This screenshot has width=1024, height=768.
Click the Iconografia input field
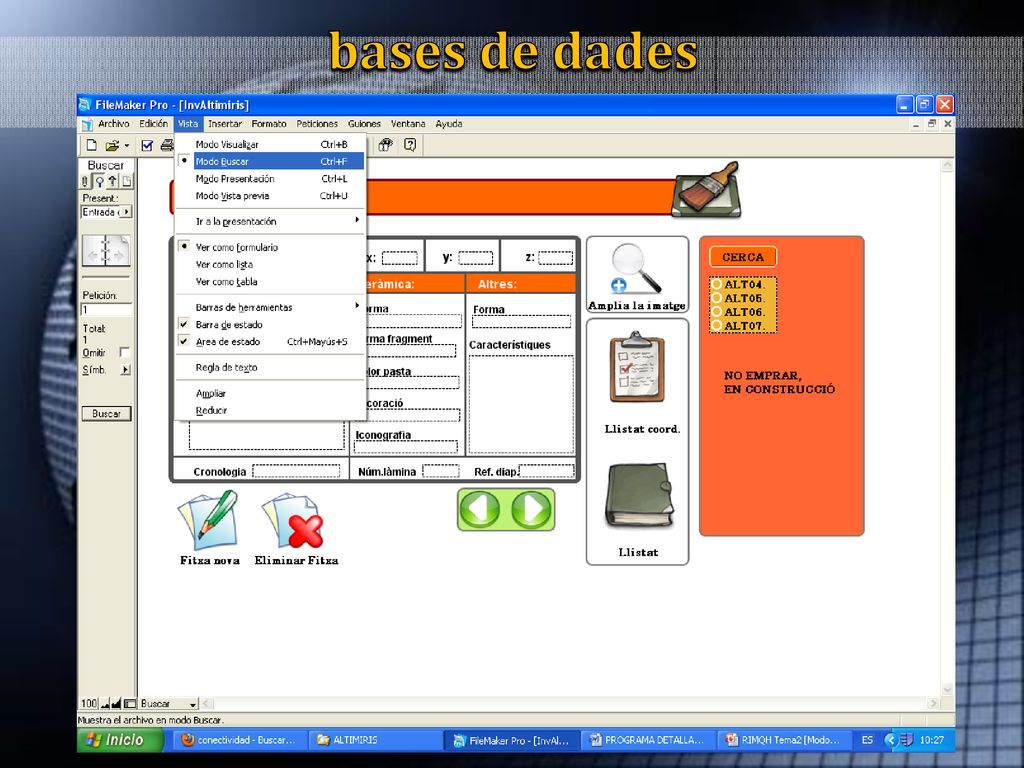pyautogui.click(x=406, y=447)
